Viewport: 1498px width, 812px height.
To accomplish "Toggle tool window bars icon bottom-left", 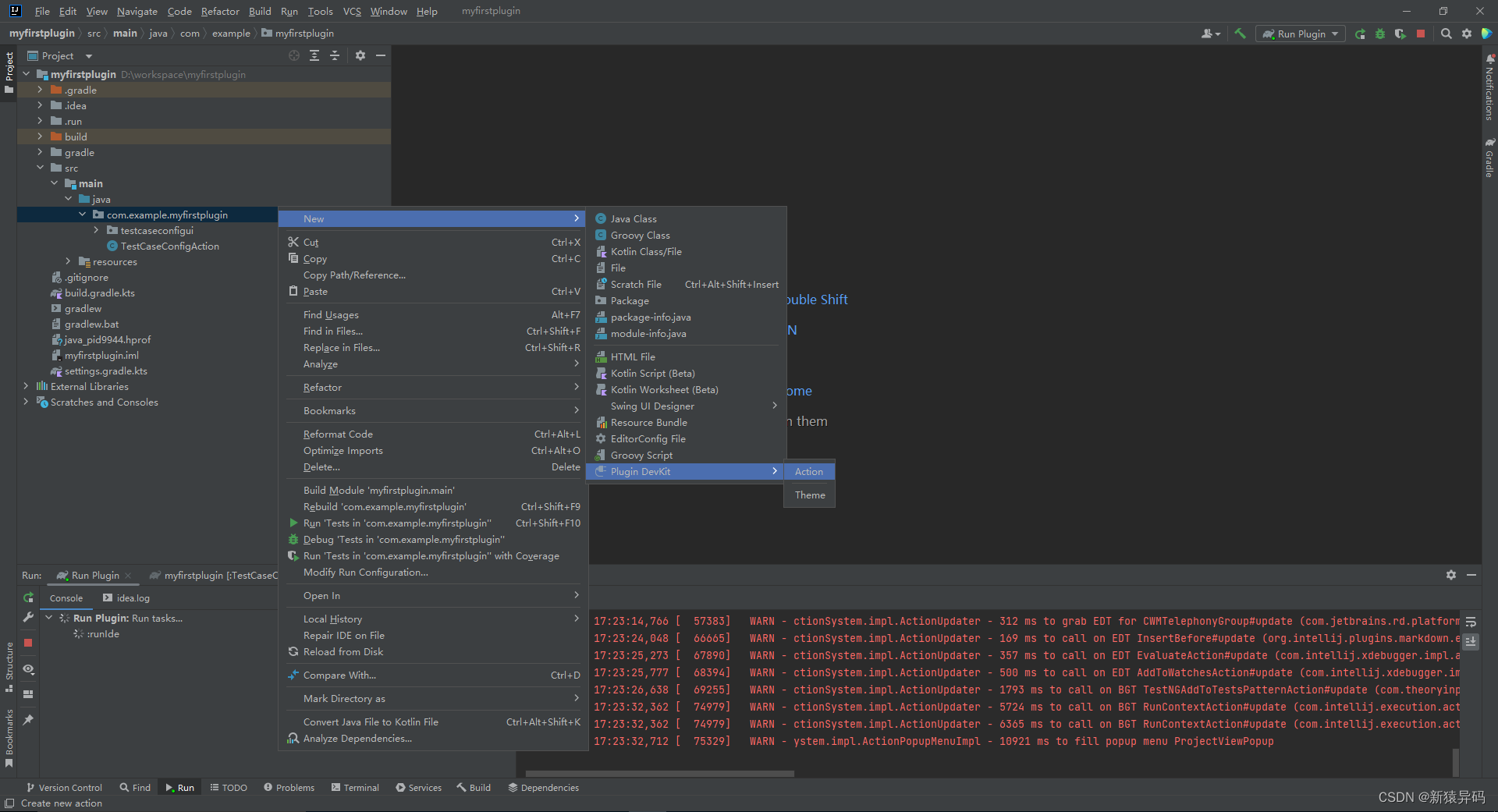I will (9, 803).
